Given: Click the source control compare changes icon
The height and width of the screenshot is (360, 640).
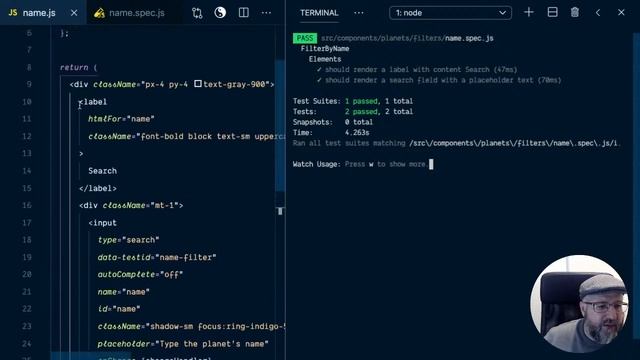Looking at the screenshot, I should 197,13.
